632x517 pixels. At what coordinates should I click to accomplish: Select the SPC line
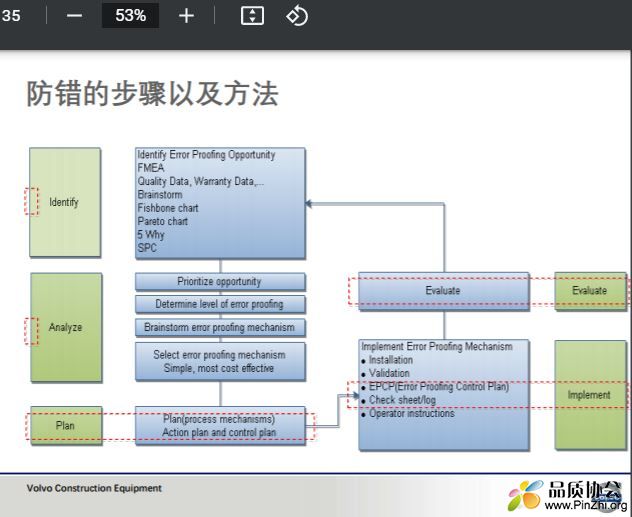(147, 248)
